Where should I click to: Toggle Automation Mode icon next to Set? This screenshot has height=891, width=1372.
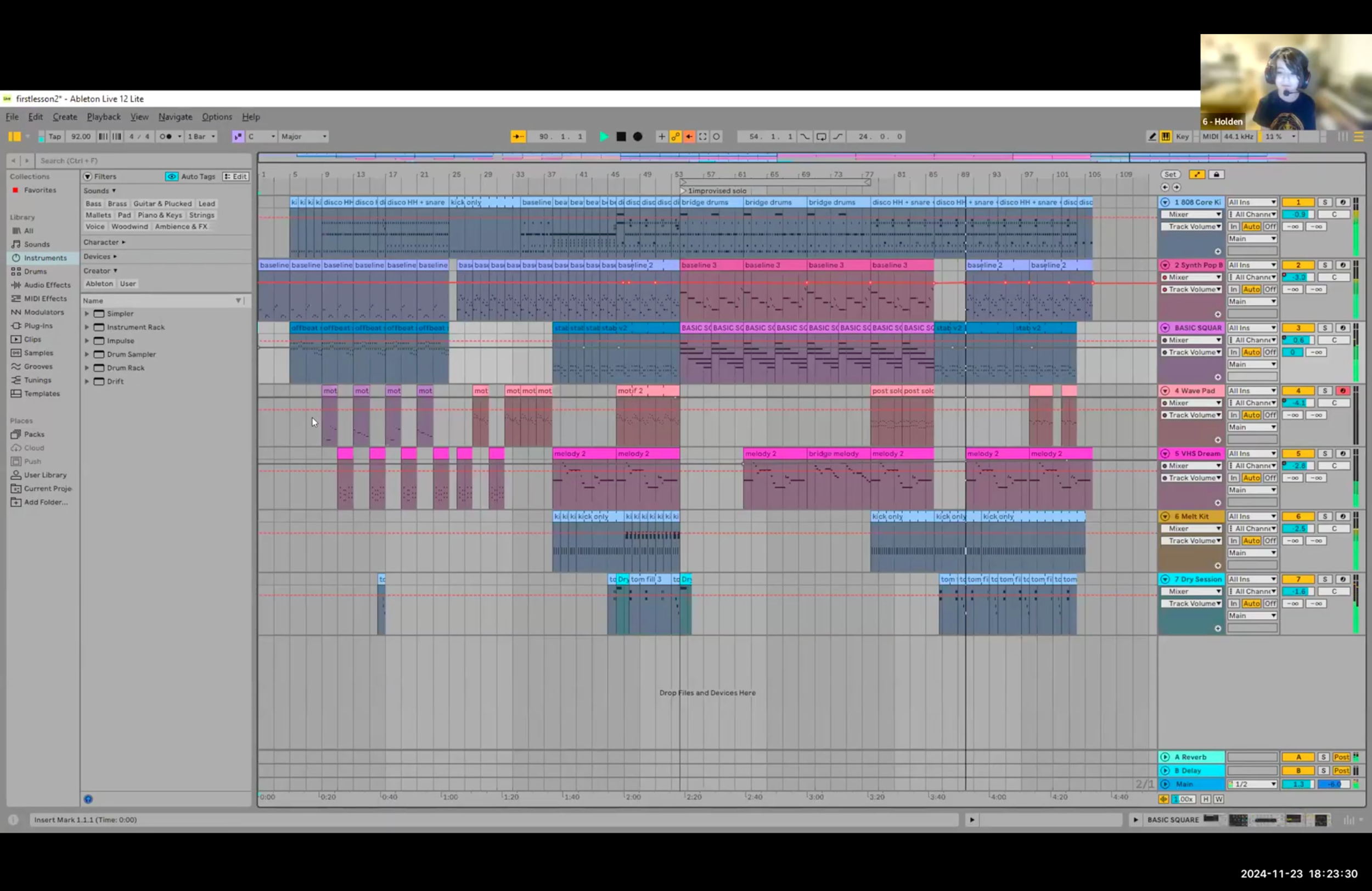(x=1197, y=174)
